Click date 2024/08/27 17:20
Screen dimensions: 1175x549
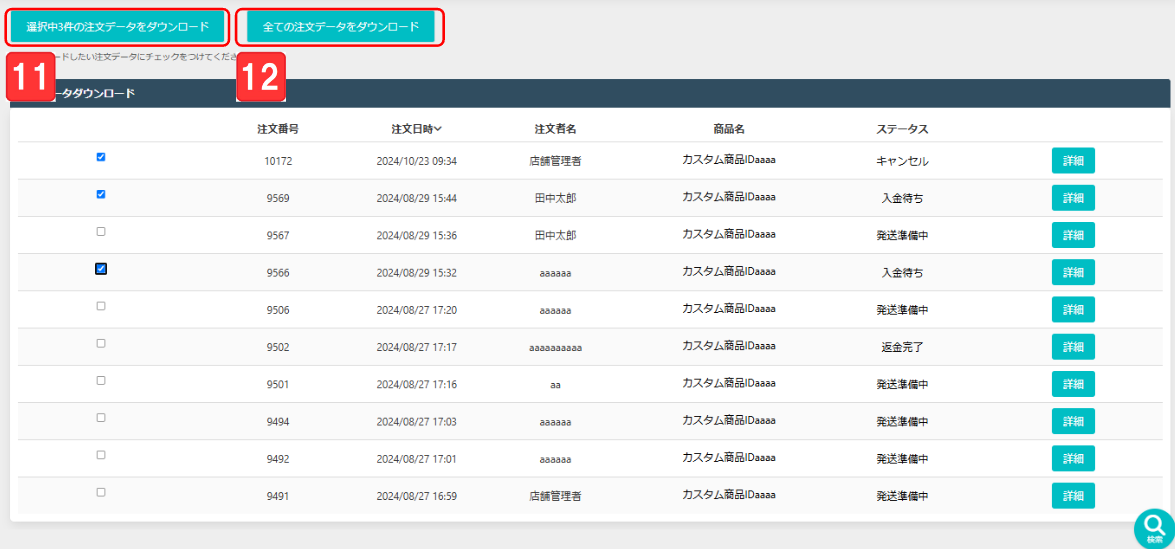tap(417, 310)
